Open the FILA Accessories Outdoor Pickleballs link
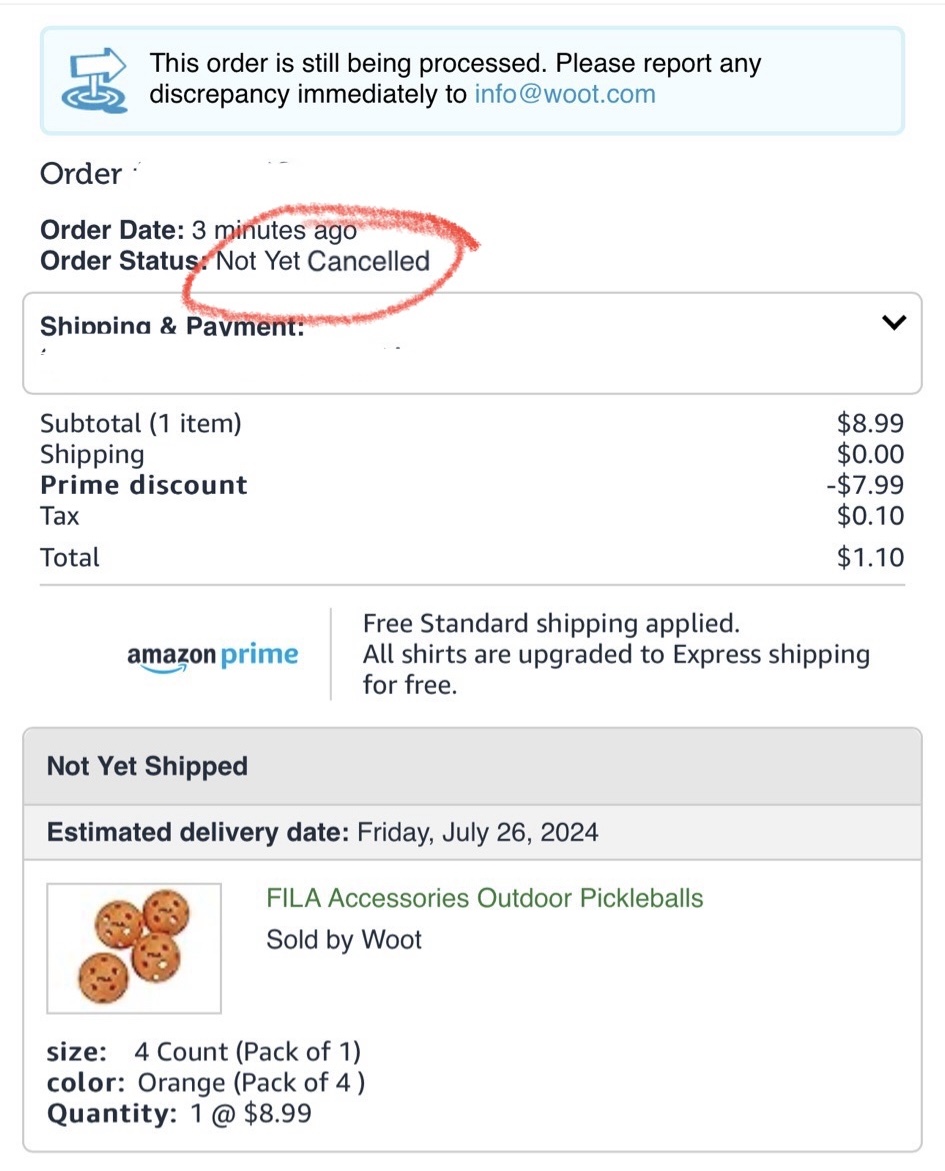Screen dimensions: 945x1171 click(484, 898)
